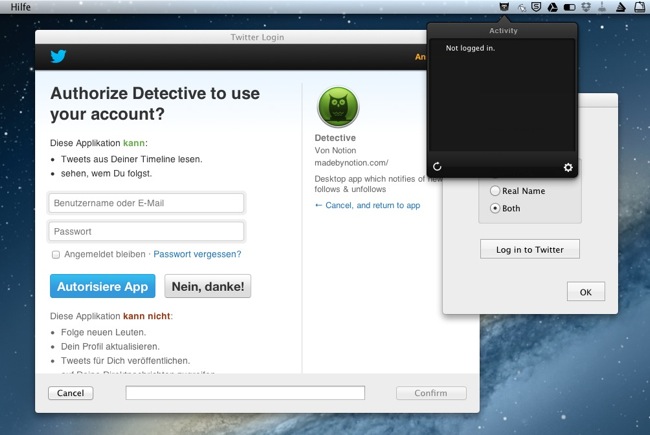Open settings gear in Activity popover
The height and width of the screenshot is (435, 650).
568,167
